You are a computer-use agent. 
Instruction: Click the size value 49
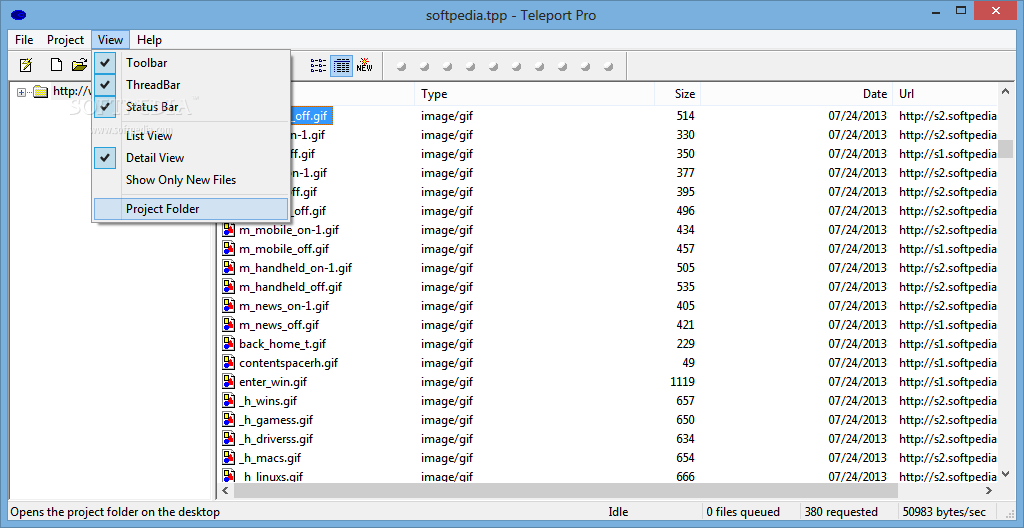point(688,363)
